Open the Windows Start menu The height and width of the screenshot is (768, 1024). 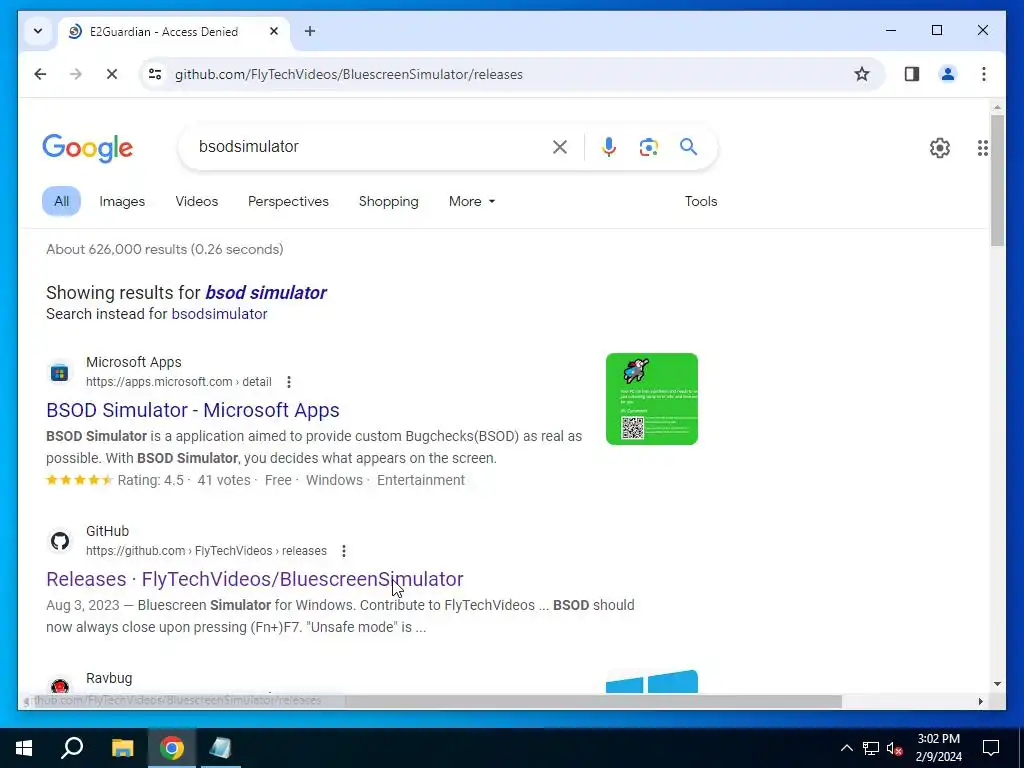coord(24,748)
